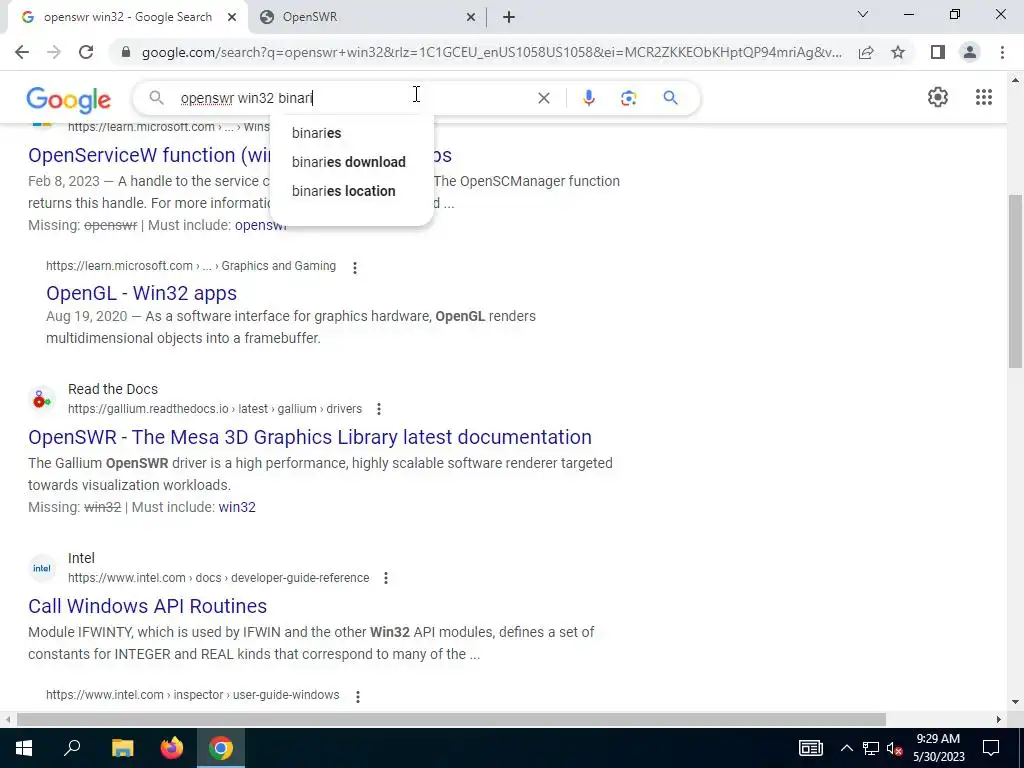This screenshot has width=1024, height=768.
Task: Close the Google Search tab
Action: tap(232, 17)
